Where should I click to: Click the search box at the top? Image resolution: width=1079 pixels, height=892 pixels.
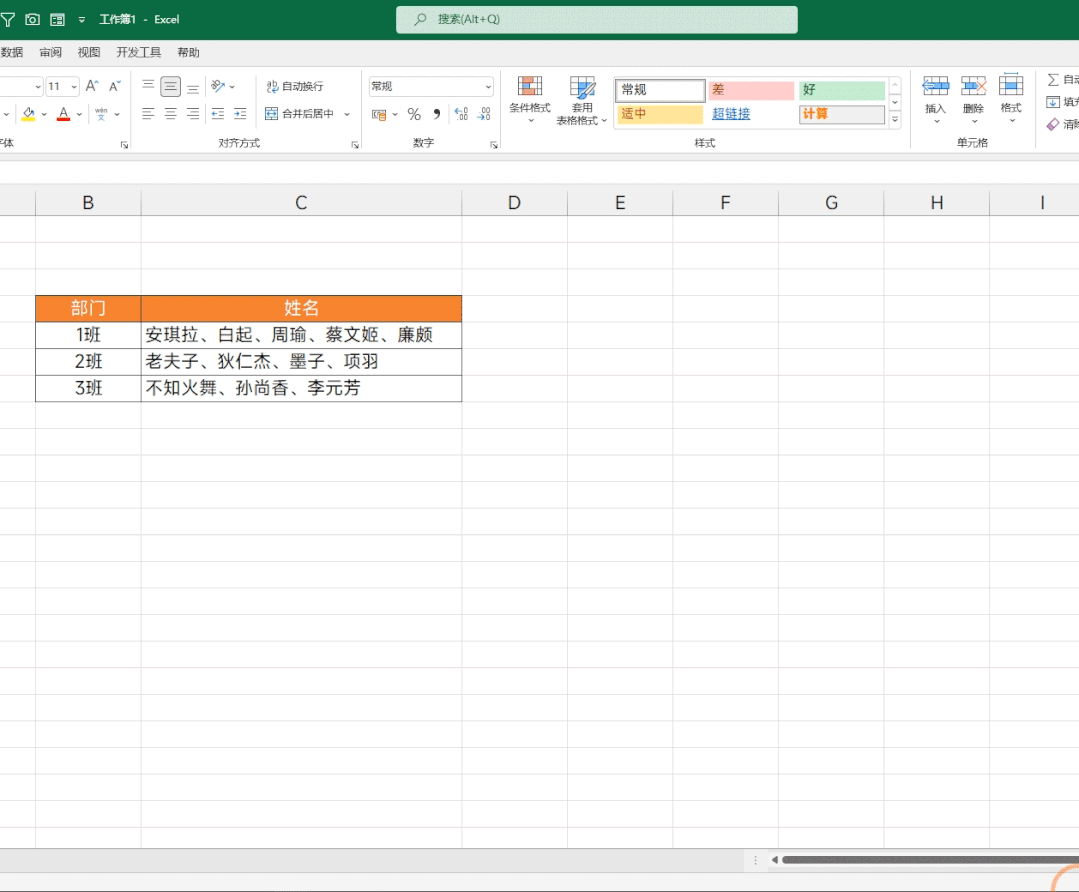click(597, 19)
